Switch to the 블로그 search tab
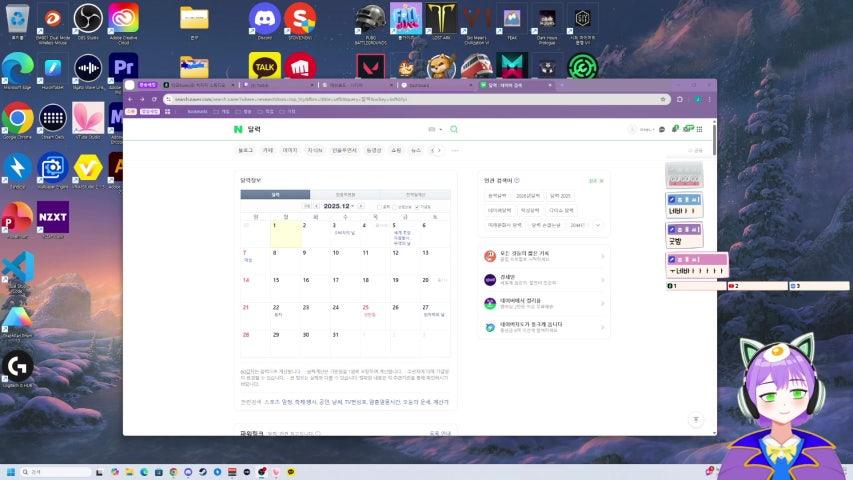 click(x=246, y=150)
